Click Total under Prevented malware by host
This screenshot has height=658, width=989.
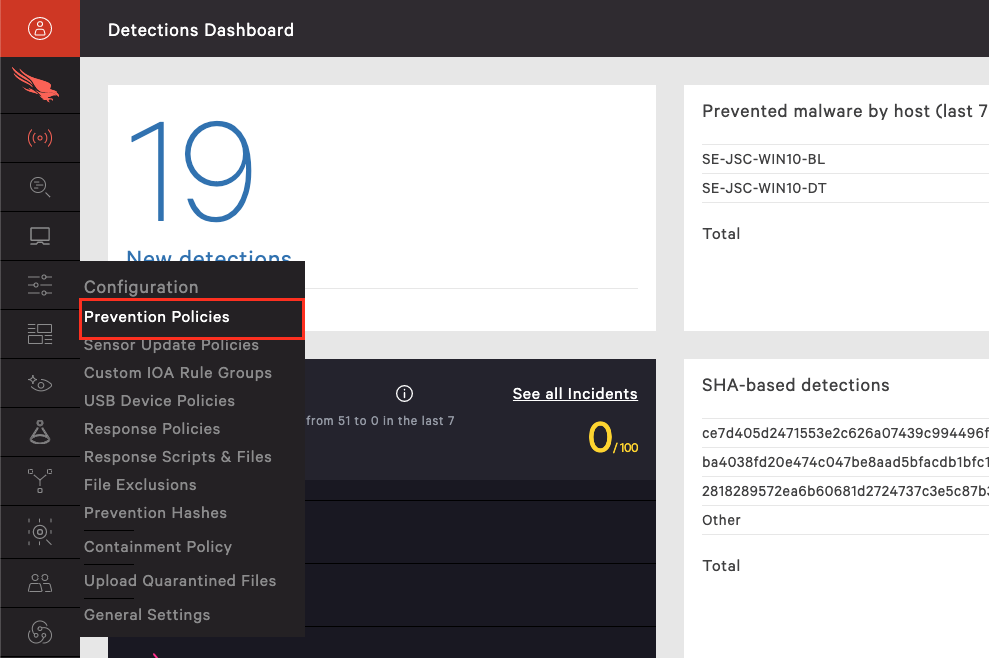[722, 233]
